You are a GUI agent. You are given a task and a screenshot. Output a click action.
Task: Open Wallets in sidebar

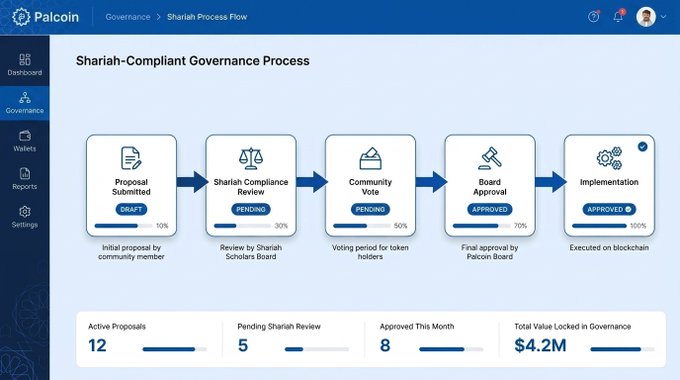25,141
